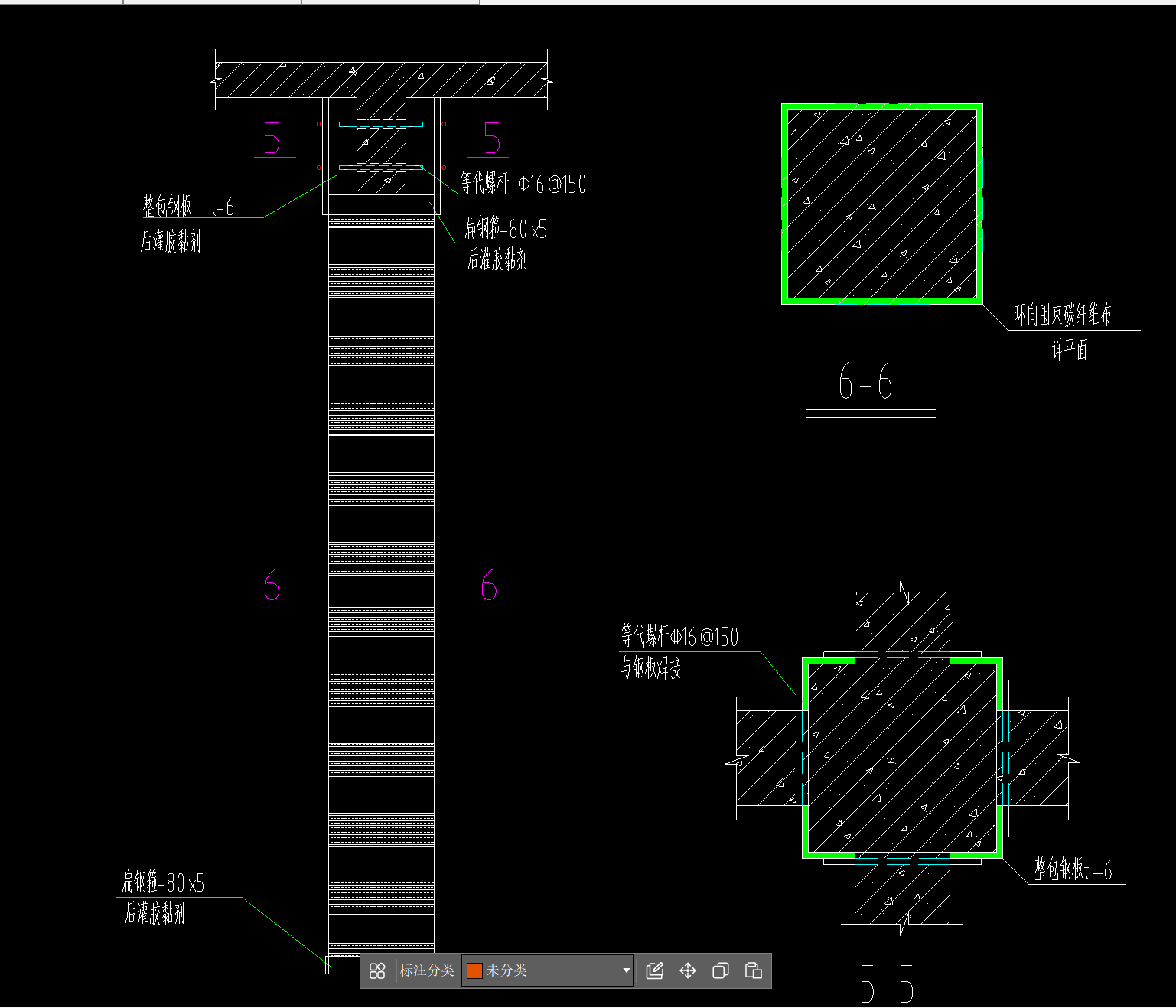Image resolution: width=1176 pixels, height=1008 pixels.
Task: Click the left magenta section mark 5
Action: tap(272, 139)
